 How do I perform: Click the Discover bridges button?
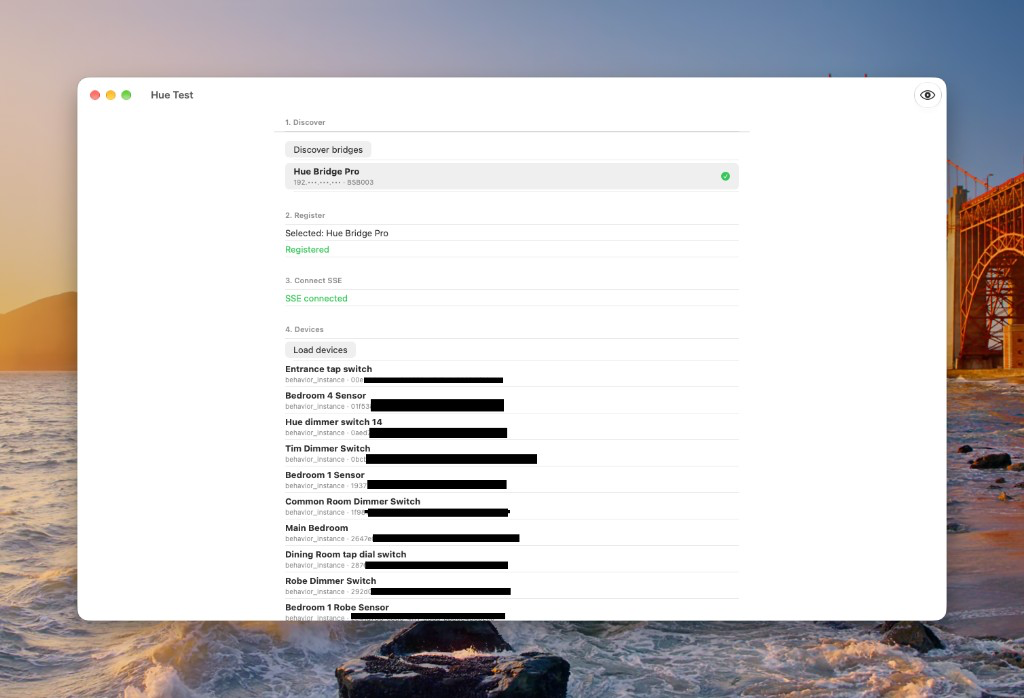(328, 150)
